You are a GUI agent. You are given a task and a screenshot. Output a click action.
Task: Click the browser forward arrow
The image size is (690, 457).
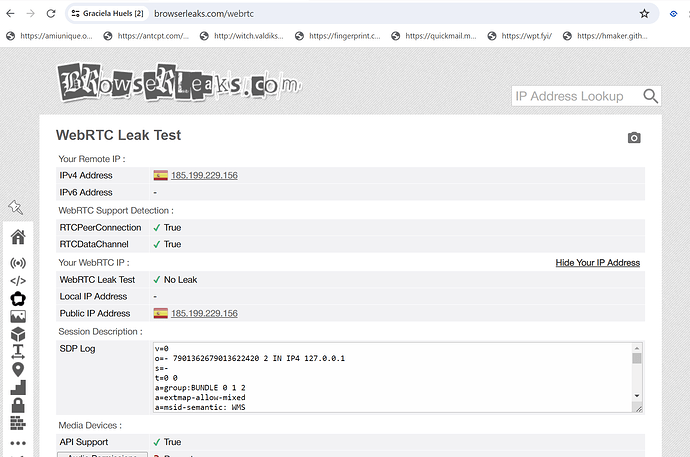pyautogui.click(x=30, y=14)
